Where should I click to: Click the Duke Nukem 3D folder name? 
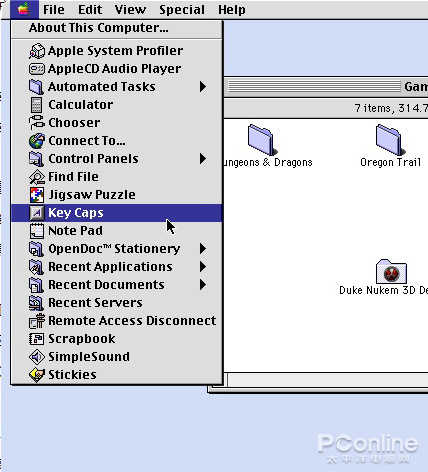(x=383, y=290)
